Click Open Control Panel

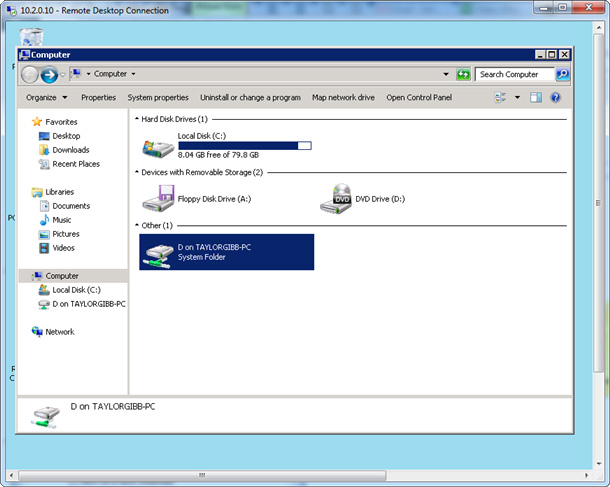(419, 97)
